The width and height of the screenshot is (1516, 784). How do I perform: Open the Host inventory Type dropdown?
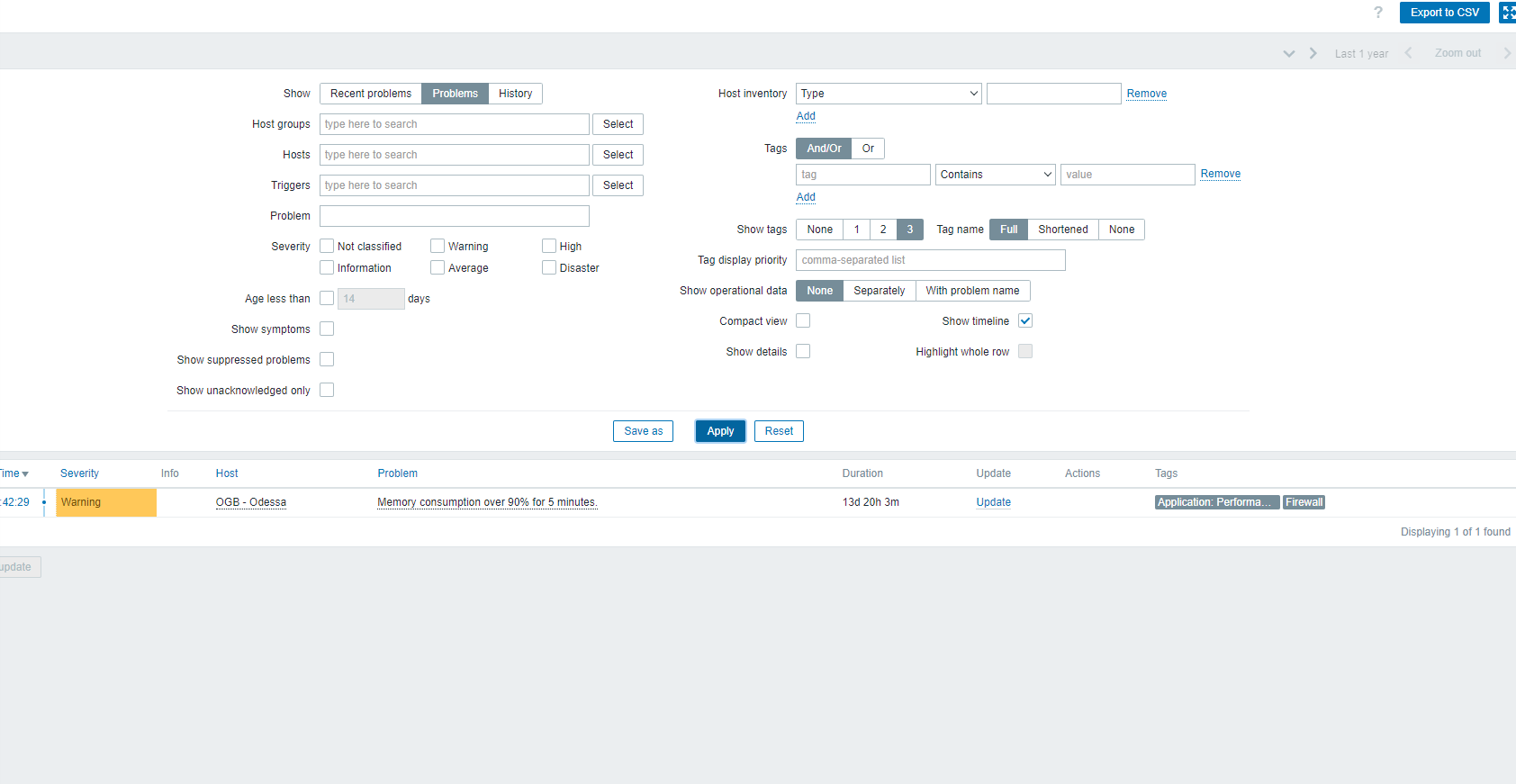[x=889, y=94]
